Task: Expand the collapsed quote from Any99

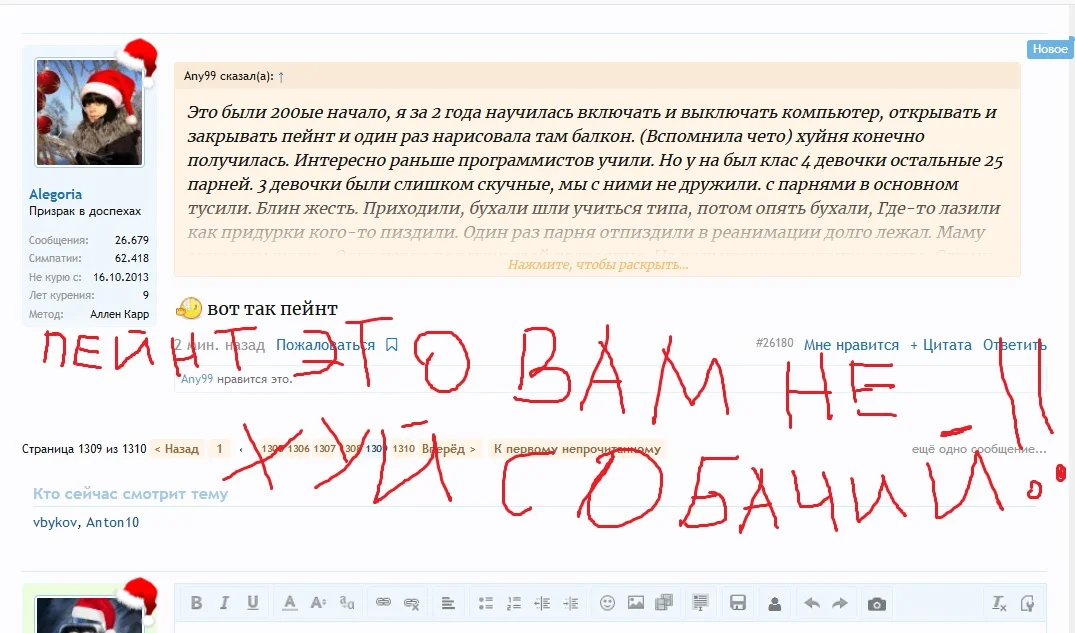Action: (597, 265)
